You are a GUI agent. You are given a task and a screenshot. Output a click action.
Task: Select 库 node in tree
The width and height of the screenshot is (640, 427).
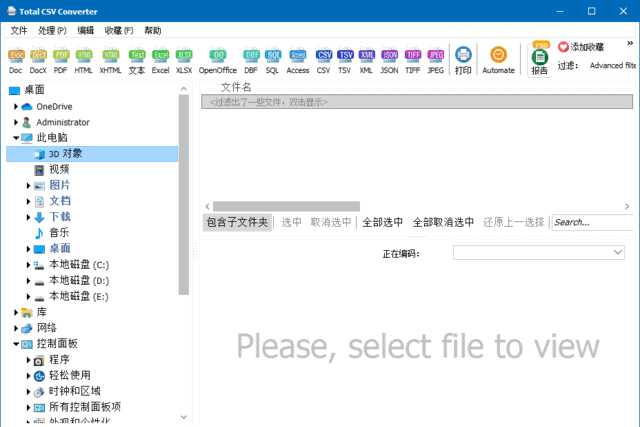pos(42,312)
